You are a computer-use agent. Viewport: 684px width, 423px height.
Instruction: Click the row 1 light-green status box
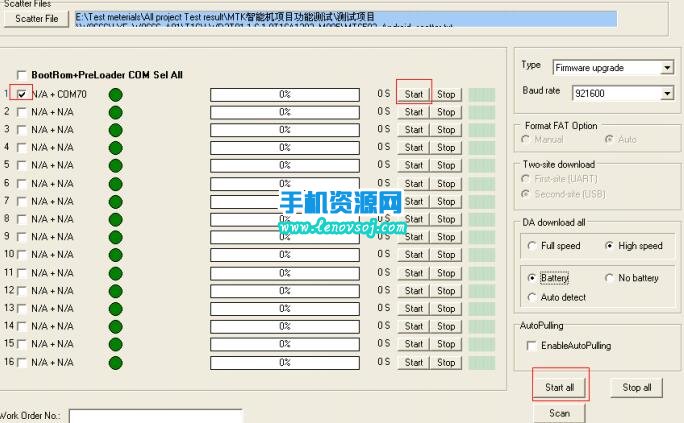coord(482,95)
